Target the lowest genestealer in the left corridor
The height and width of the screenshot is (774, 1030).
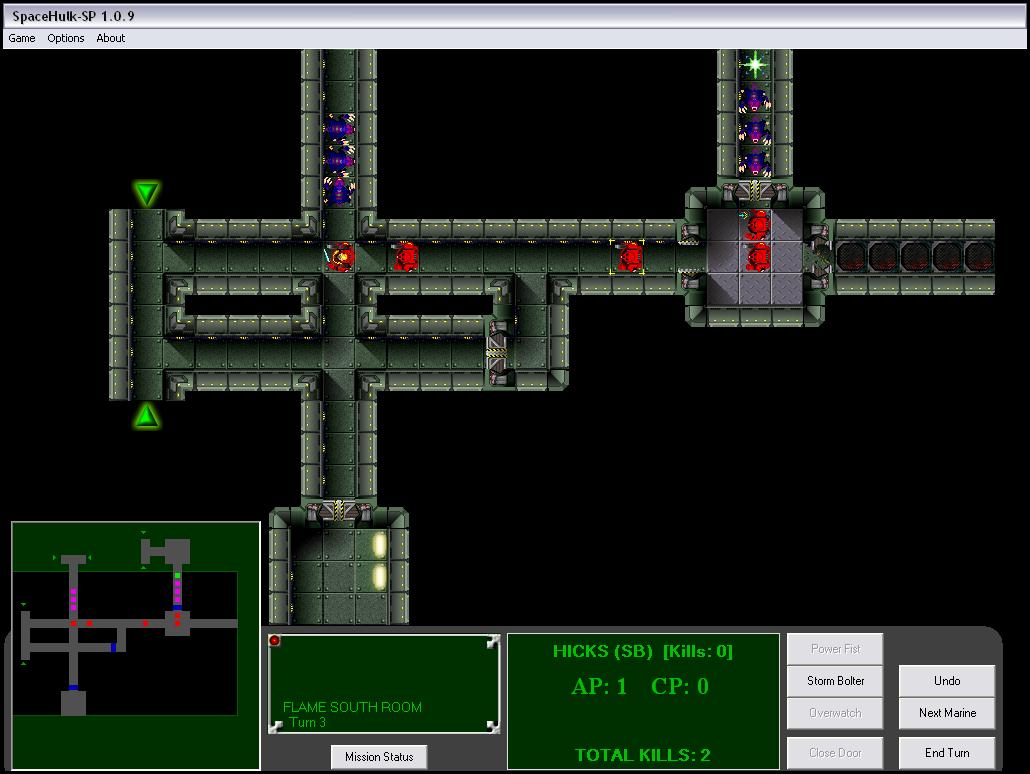click(x=340, y=191)
